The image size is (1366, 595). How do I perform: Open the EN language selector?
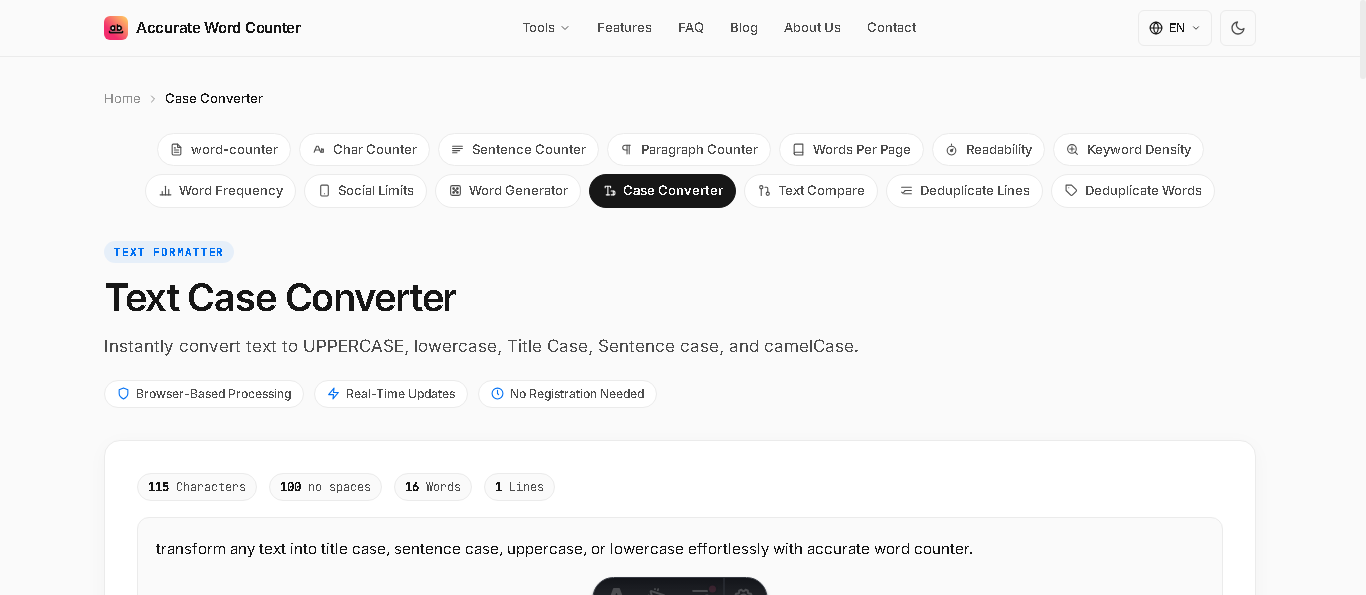[x=1175, y=28]
